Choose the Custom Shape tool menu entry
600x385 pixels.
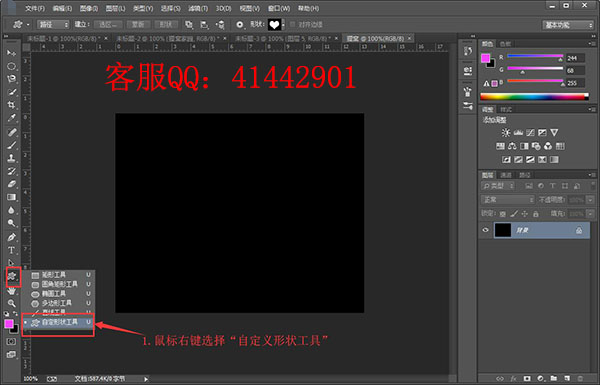coord(58,323)
